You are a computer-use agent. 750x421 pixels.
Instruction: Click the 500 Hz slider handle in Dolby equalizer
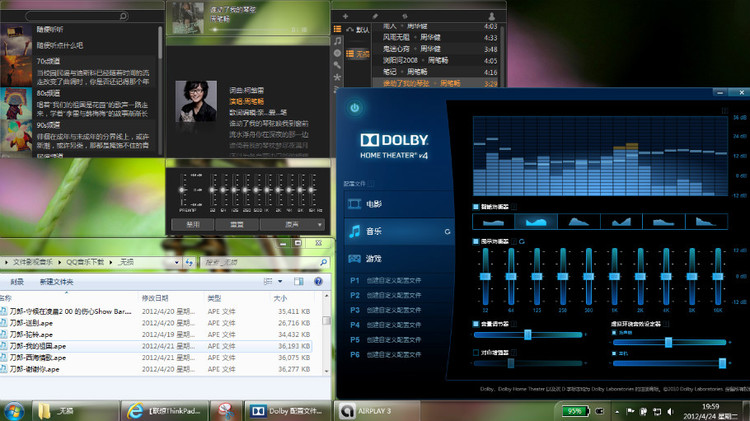(x=588, y=277)
